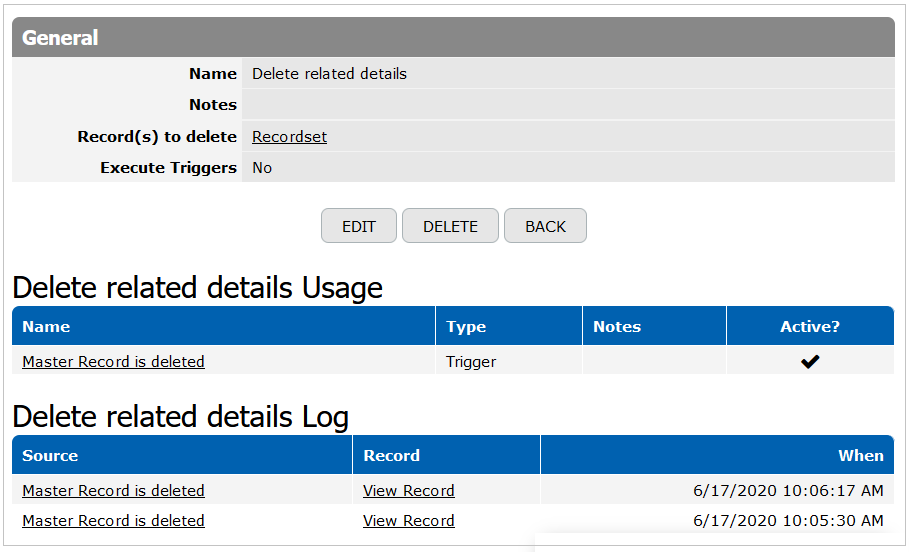This screenshot has width=909, height=552.
Task: Click the Record(s) to delete label
Action: (x=157, y=137)
